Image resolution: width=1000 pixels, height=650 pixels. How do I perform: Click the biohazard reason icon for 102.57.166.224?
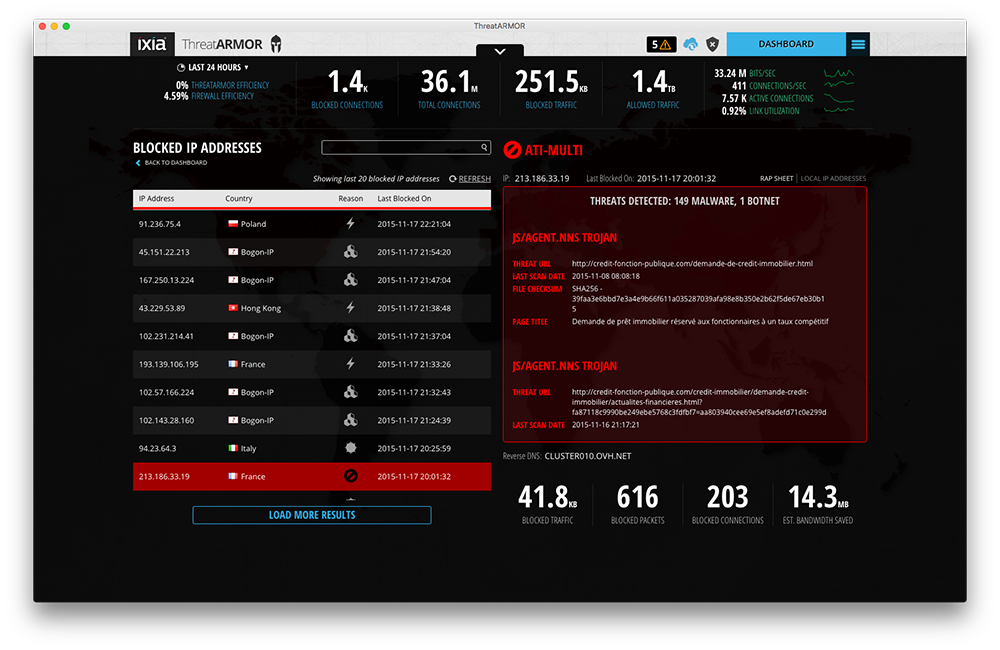tap(350, 392)
